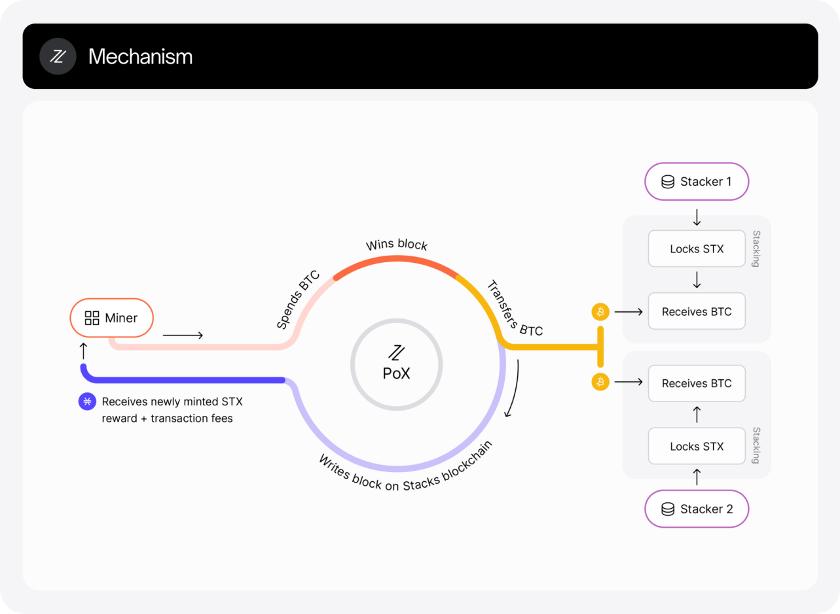Click the coin stack icon beside Stacker 1
The image size is (840, 614).
point(668,183)
